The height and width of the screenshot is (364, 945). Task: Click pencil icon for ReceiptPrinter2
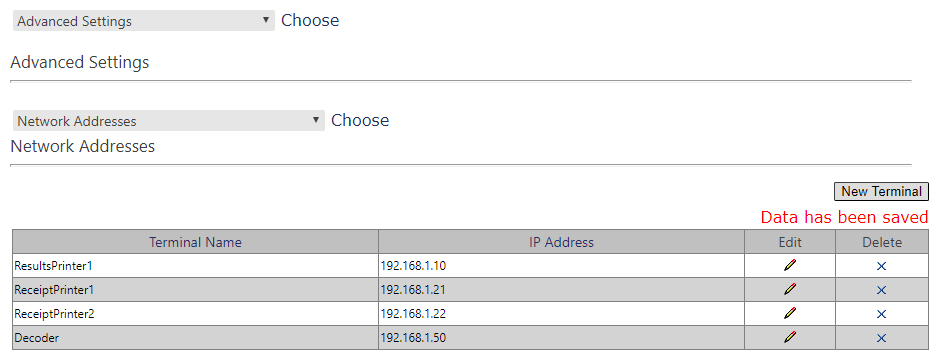790,313
